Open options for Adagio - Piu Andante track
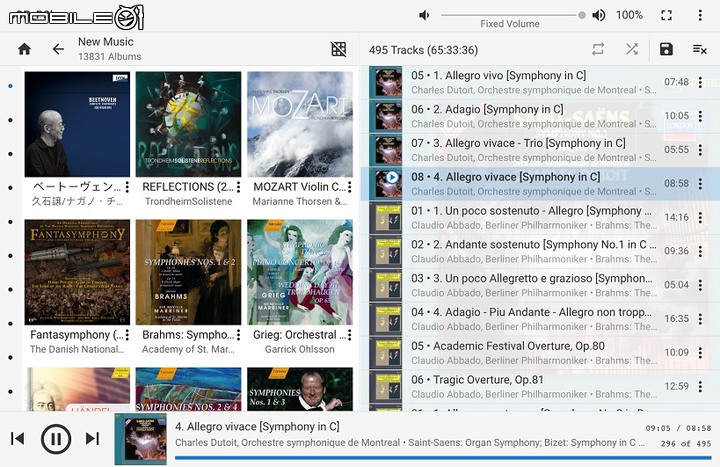The width and height of the screenshot is (720, 467). 700,319
